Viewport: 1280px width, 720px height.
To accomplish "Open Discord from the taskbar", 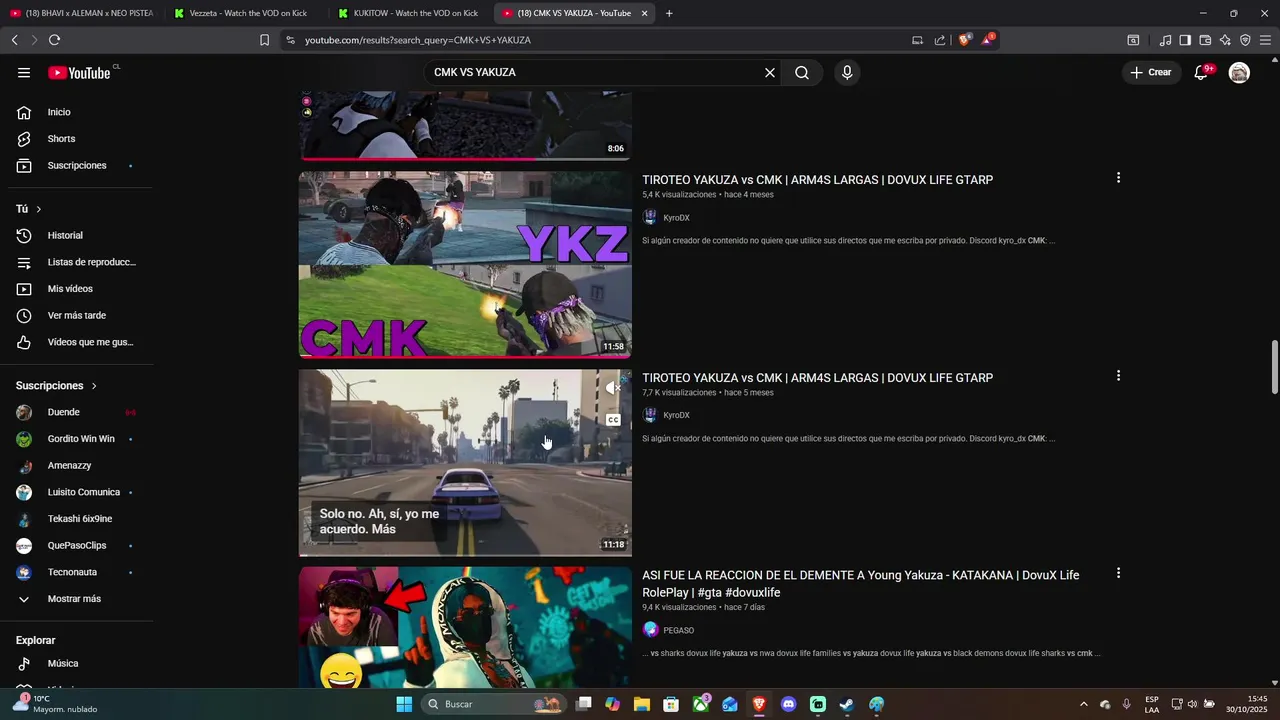I will [x=789, y=704].
